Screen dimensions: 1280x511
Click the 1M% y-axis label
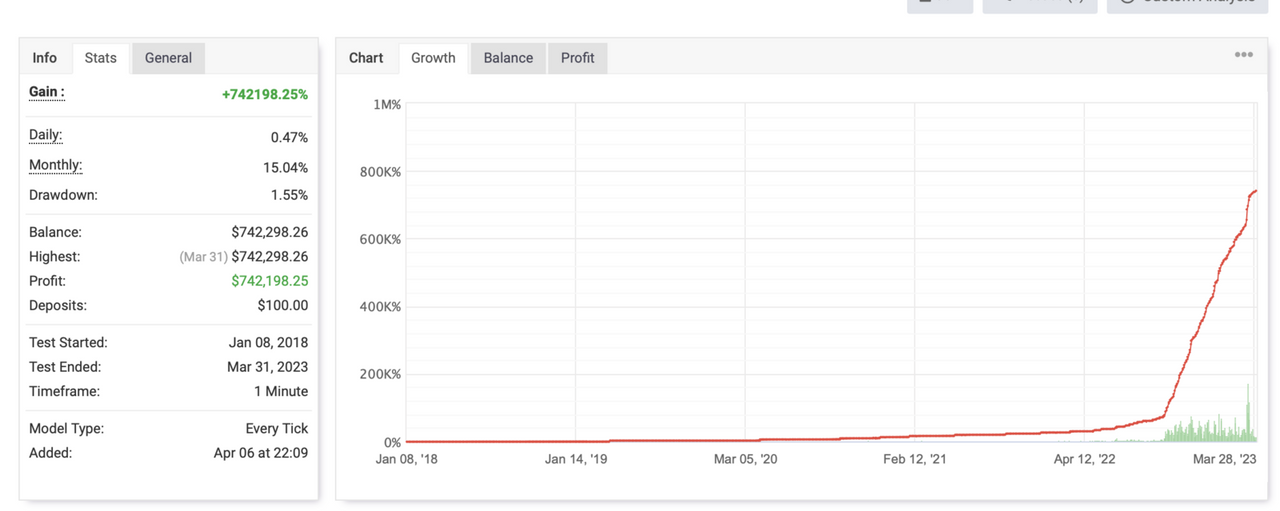[x=386, y=105]
